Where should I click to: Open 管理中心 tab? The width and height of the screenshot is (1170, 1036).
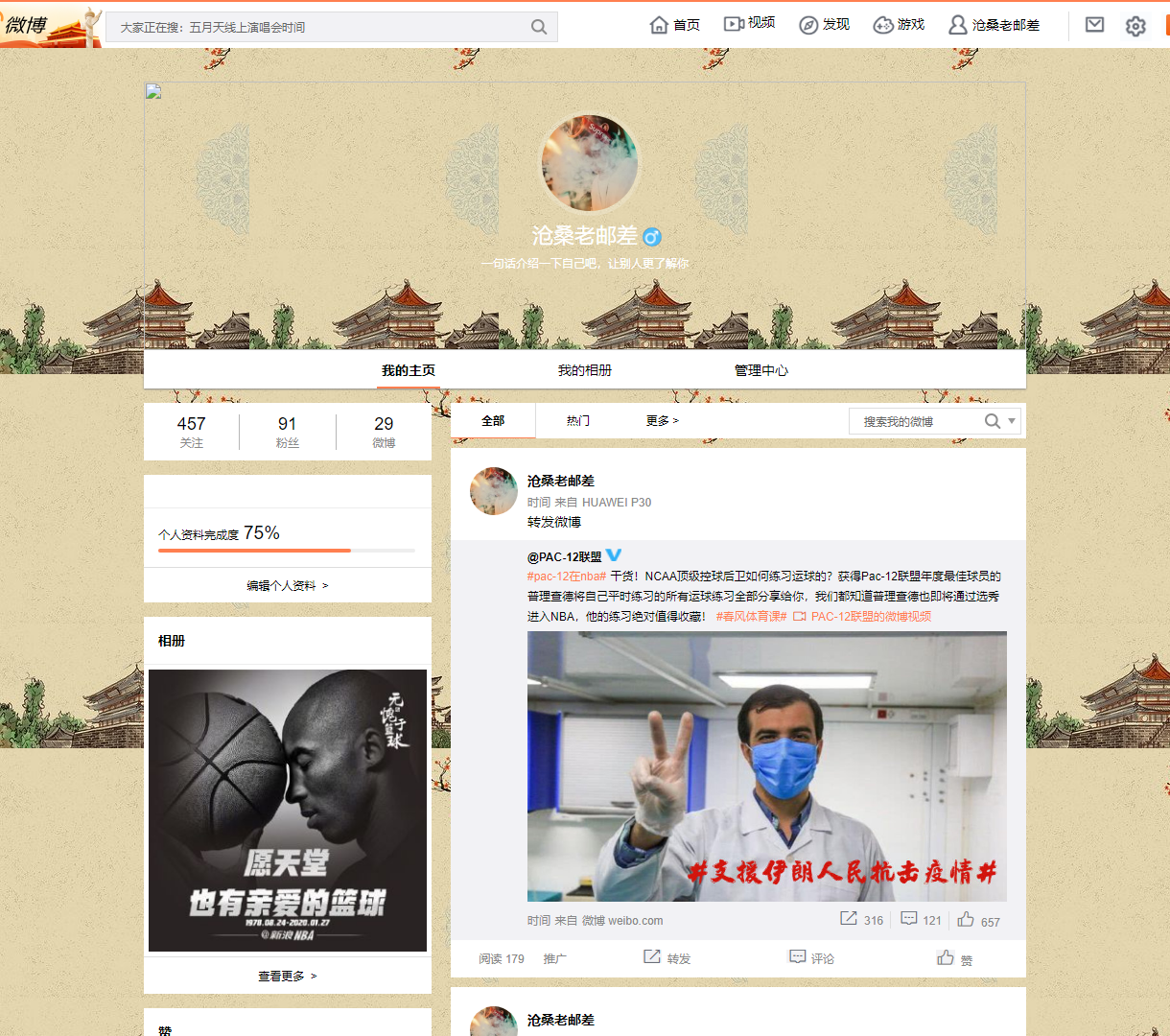(761, 370)
